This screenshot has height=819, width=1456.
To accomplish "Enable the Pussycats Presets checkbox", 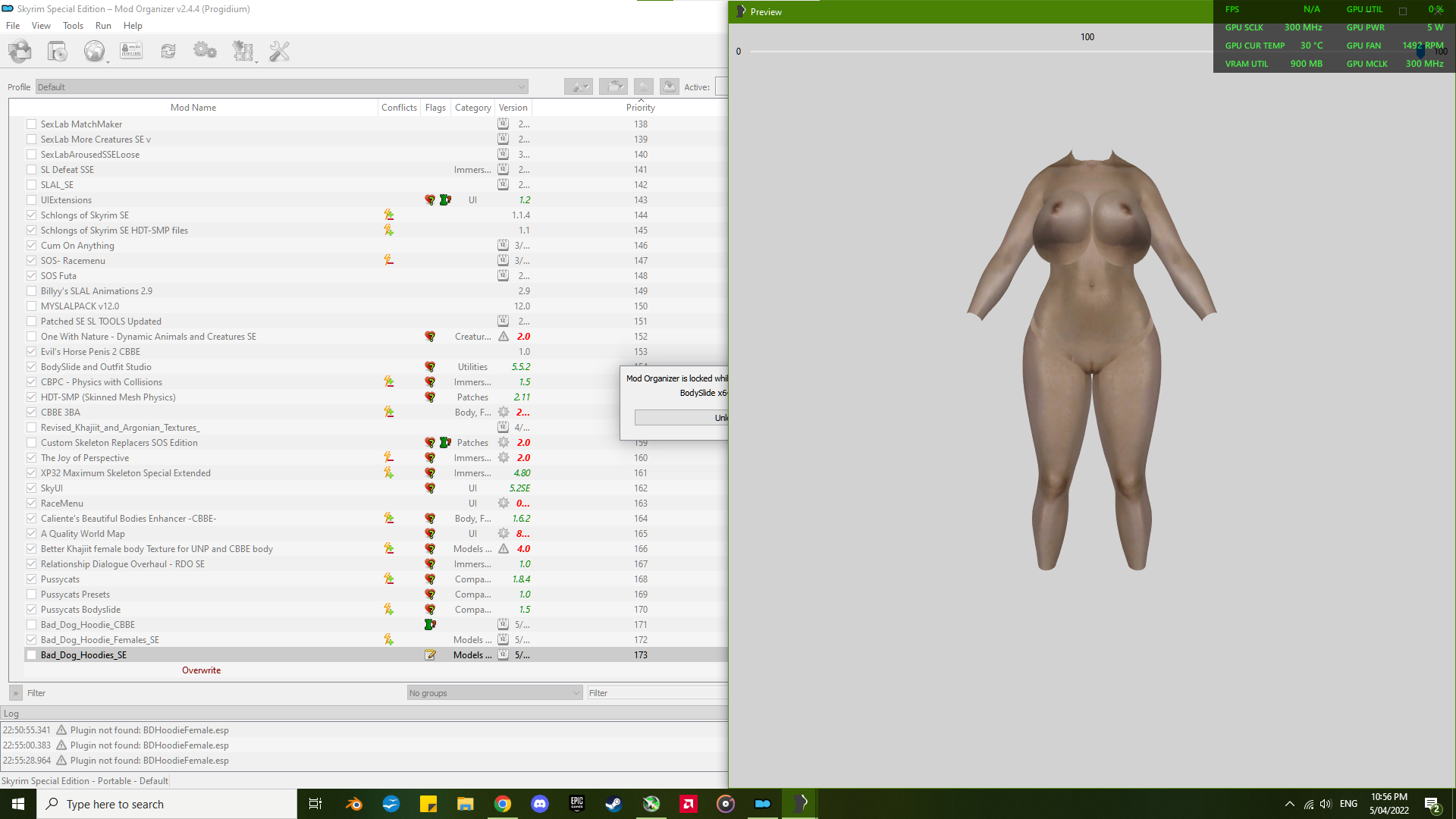I will pos(32,595).
